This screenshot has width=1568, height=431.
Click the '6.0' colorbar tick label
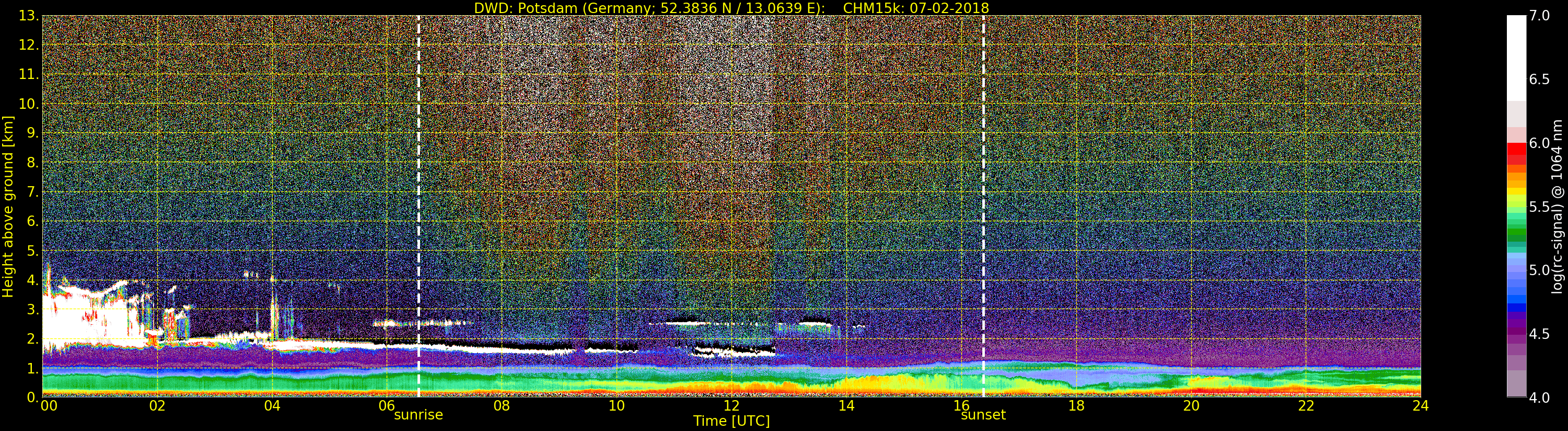(x=1539, y=143)
